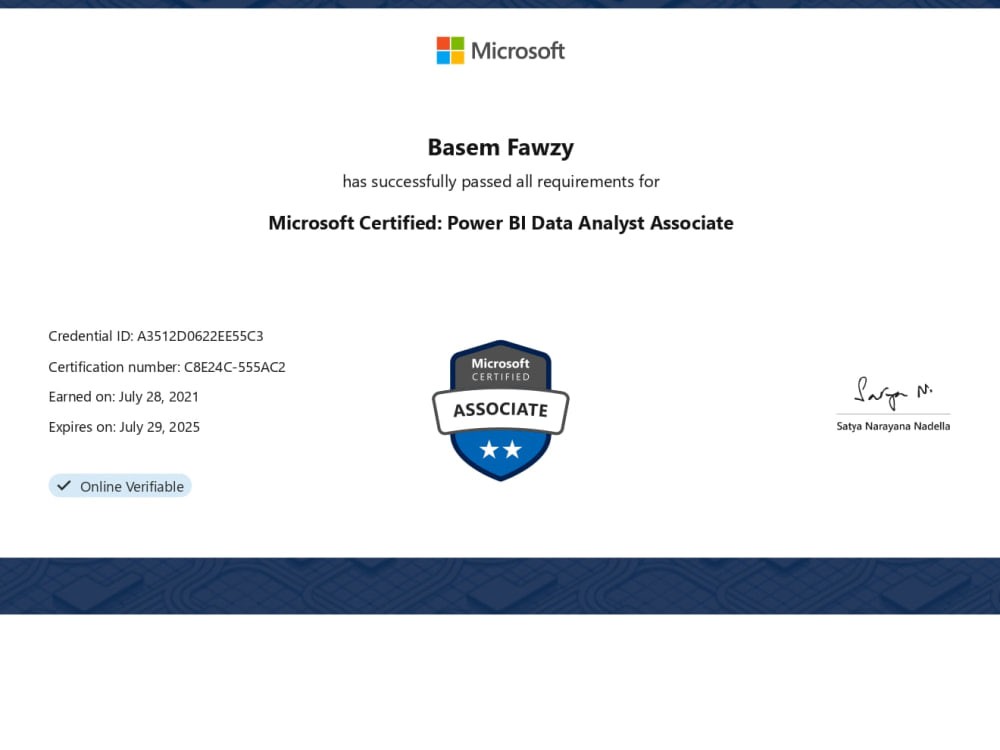Image resolution: width=1000 pixels, height=750 pixels.
Task: Click the left star on the shield
Action: coord(488,450)
